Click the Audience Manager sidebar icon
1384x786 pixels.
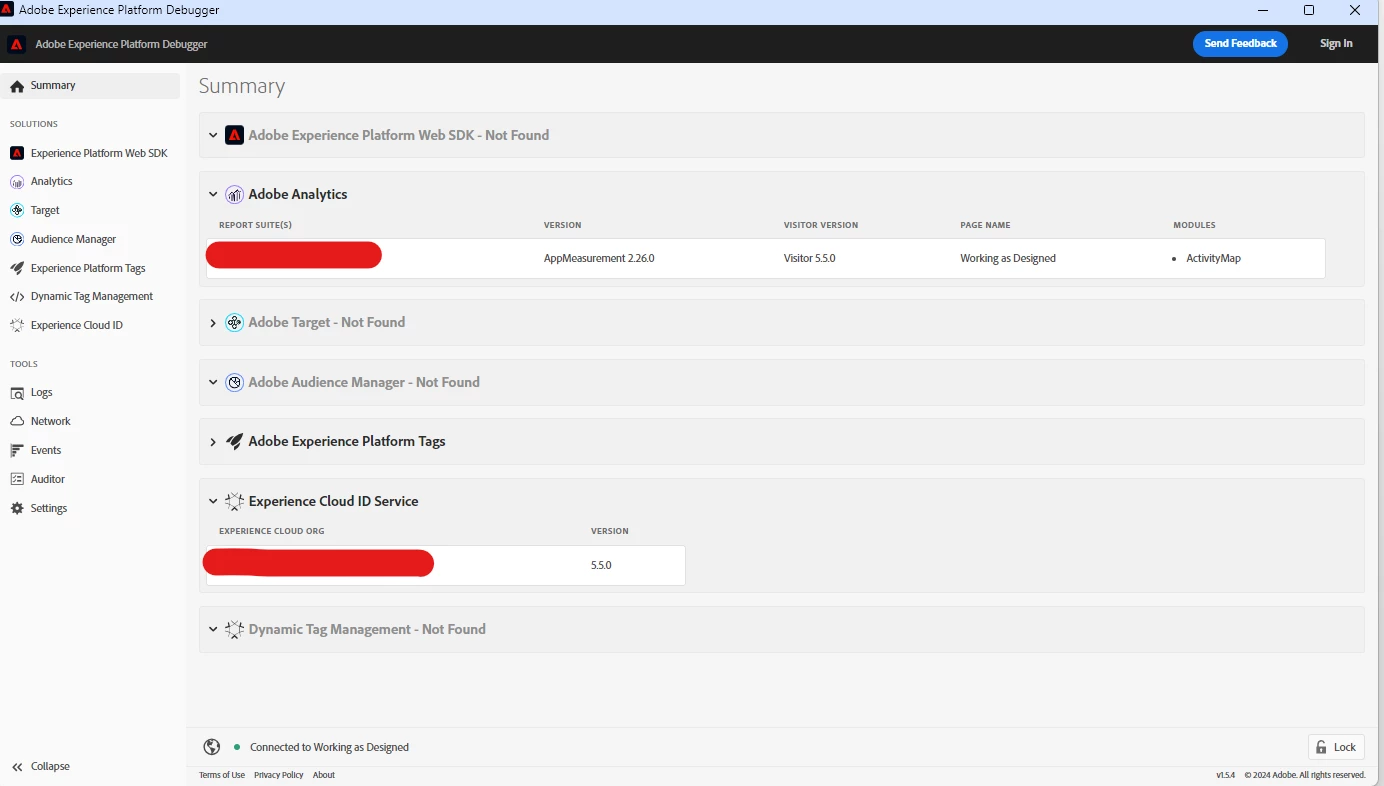tap(17, 240)
